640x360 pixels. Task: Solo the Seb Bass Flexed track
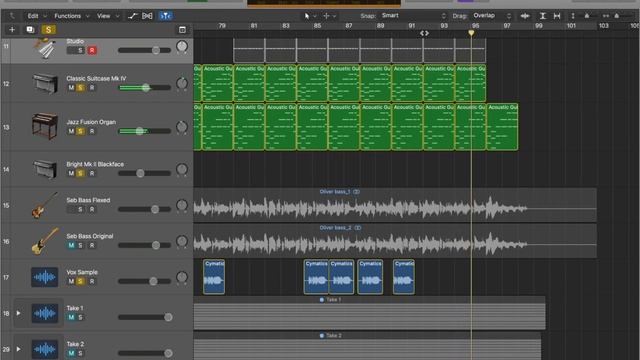[80, 209]
